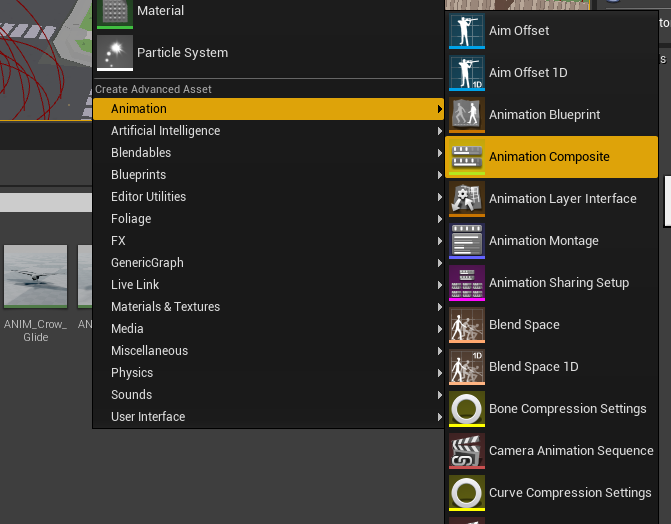Click the Material asset icon

115,14
